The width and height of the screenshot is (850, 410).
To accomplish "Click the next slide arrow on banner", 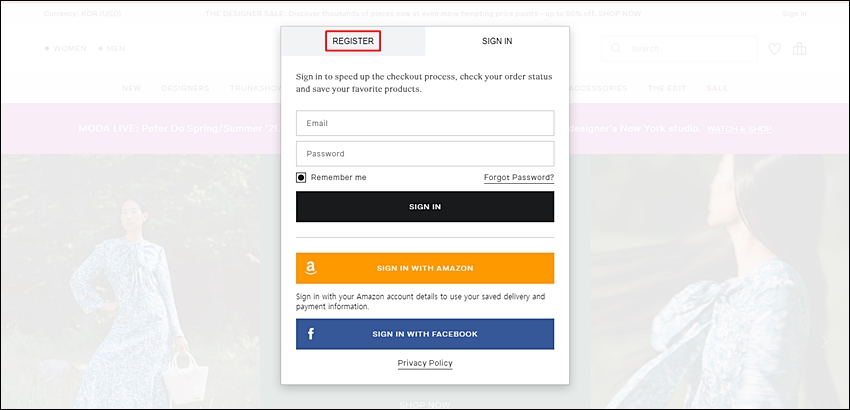I will click(824, 342).
